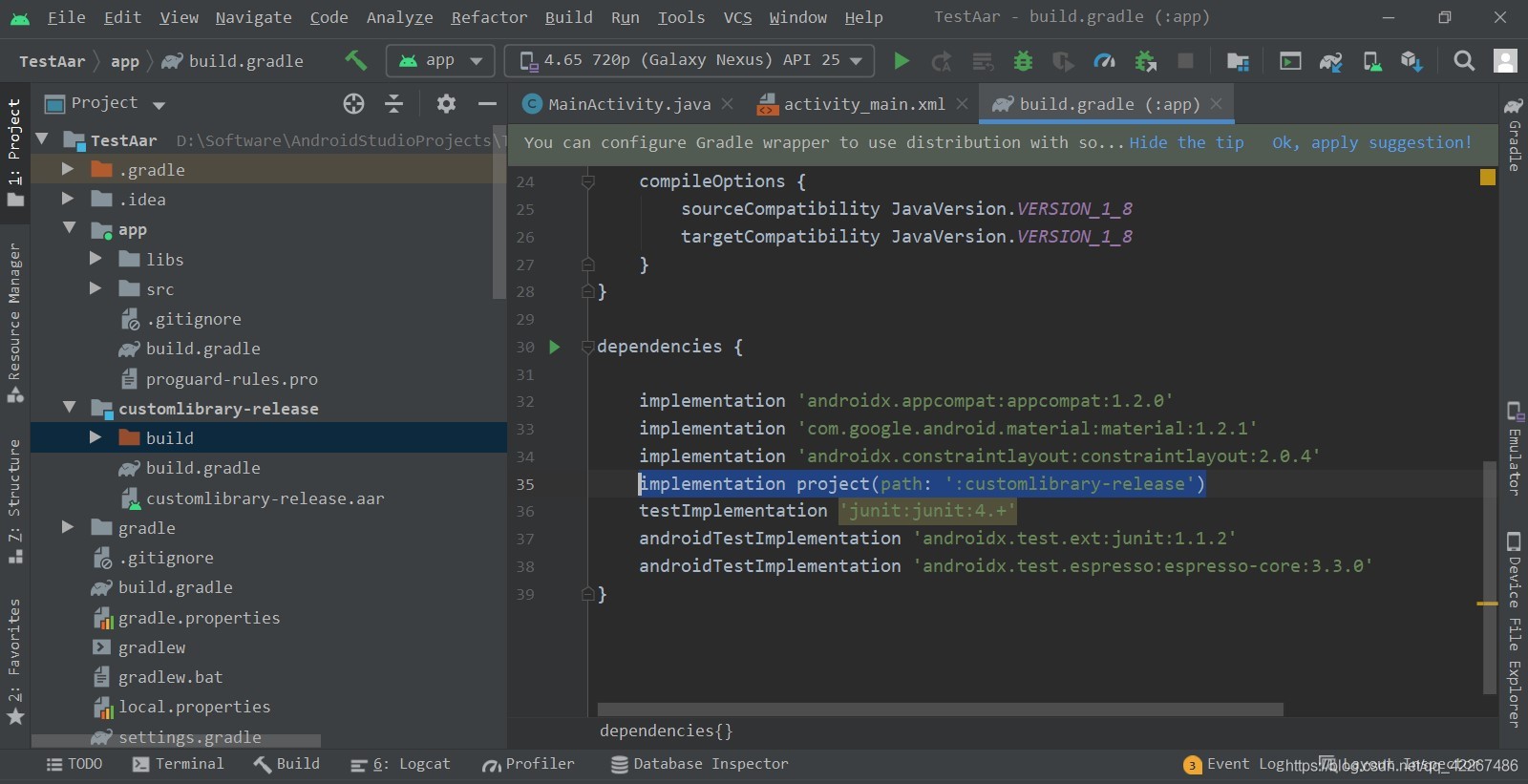Open the VCS menu
Viewport: 1528px width, 784px height.
click(x=737, y=17)
